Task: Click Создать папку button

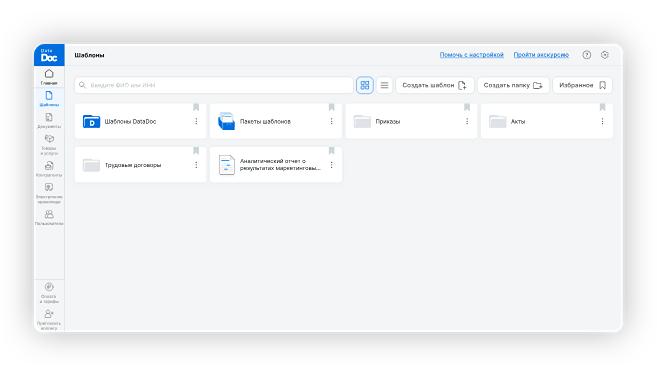Action: click(513, 85)
